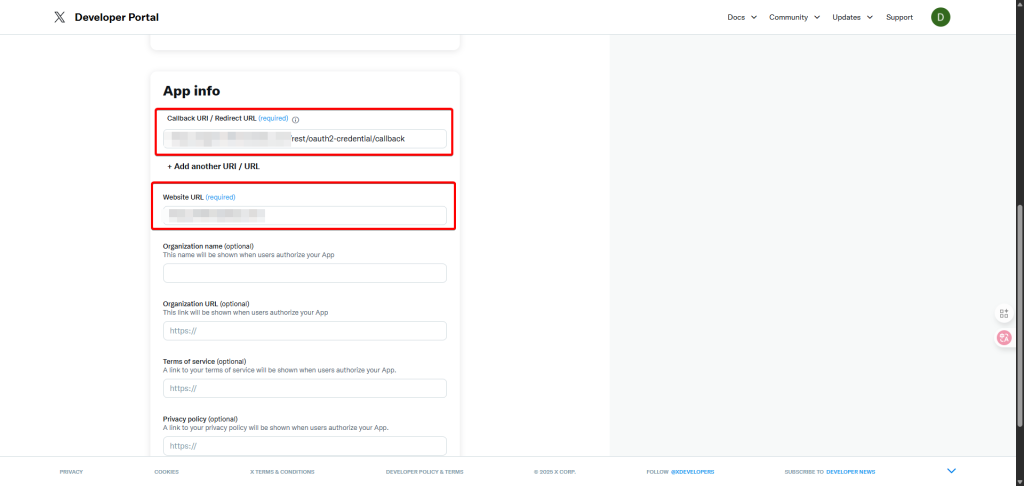Viewport: 1024px width, 486px height.
Task: Expand the Updates dropdown menu
Action: [852, 17]
